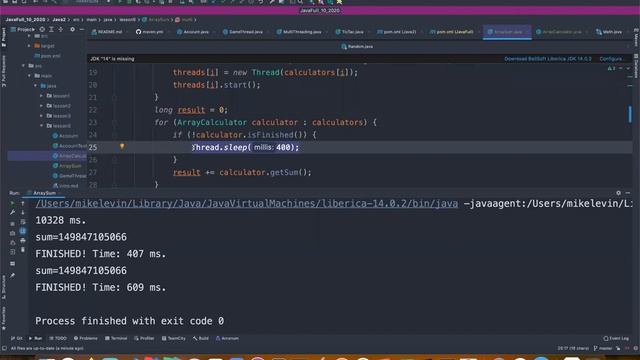640x360 pixels.
Task: Select pom.xml in project tree
Action: click(48, 56)
